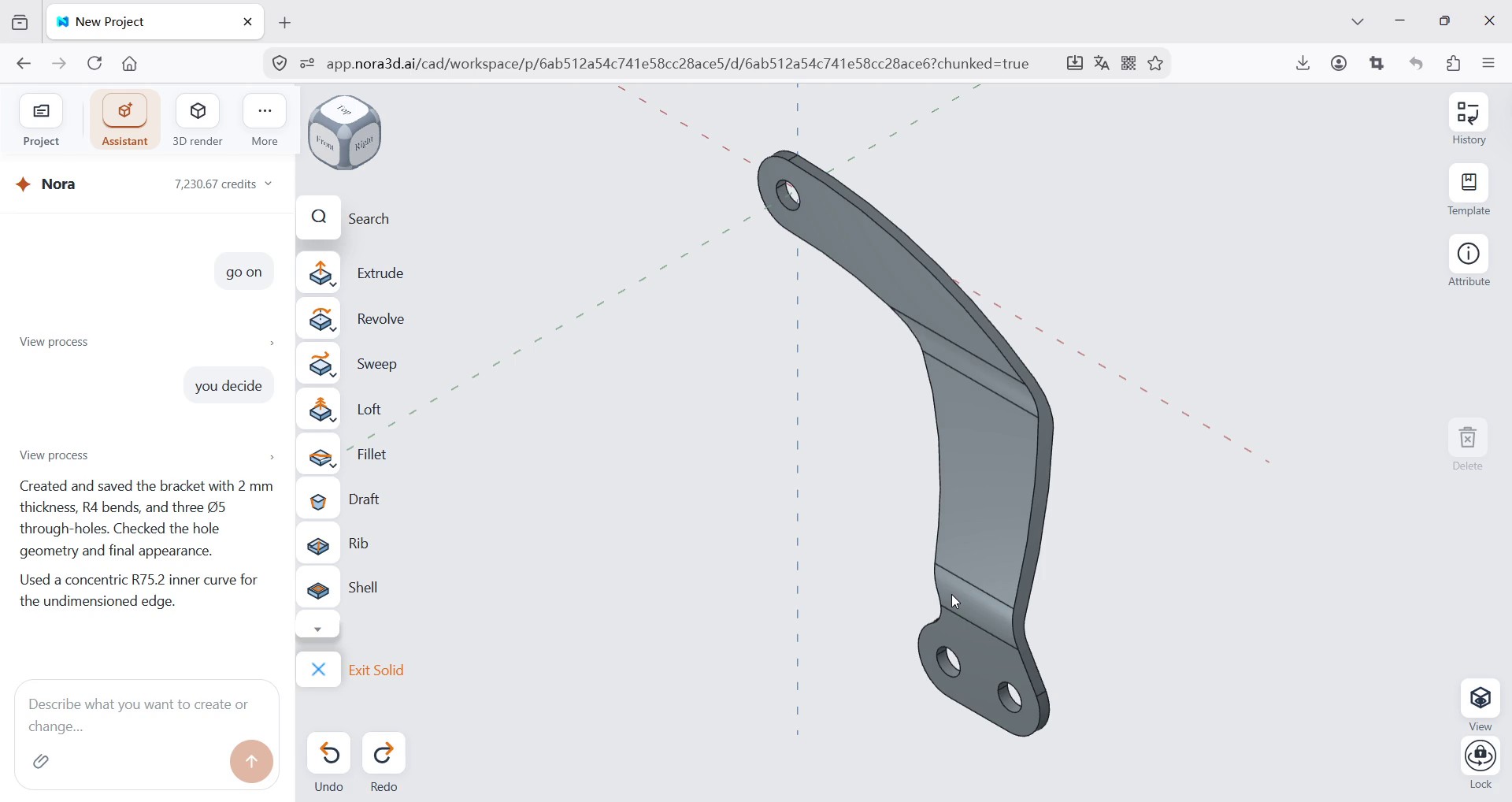Attach a file with paperclip icon
This screenshot has width=1512, height=802.
[41, 763]
